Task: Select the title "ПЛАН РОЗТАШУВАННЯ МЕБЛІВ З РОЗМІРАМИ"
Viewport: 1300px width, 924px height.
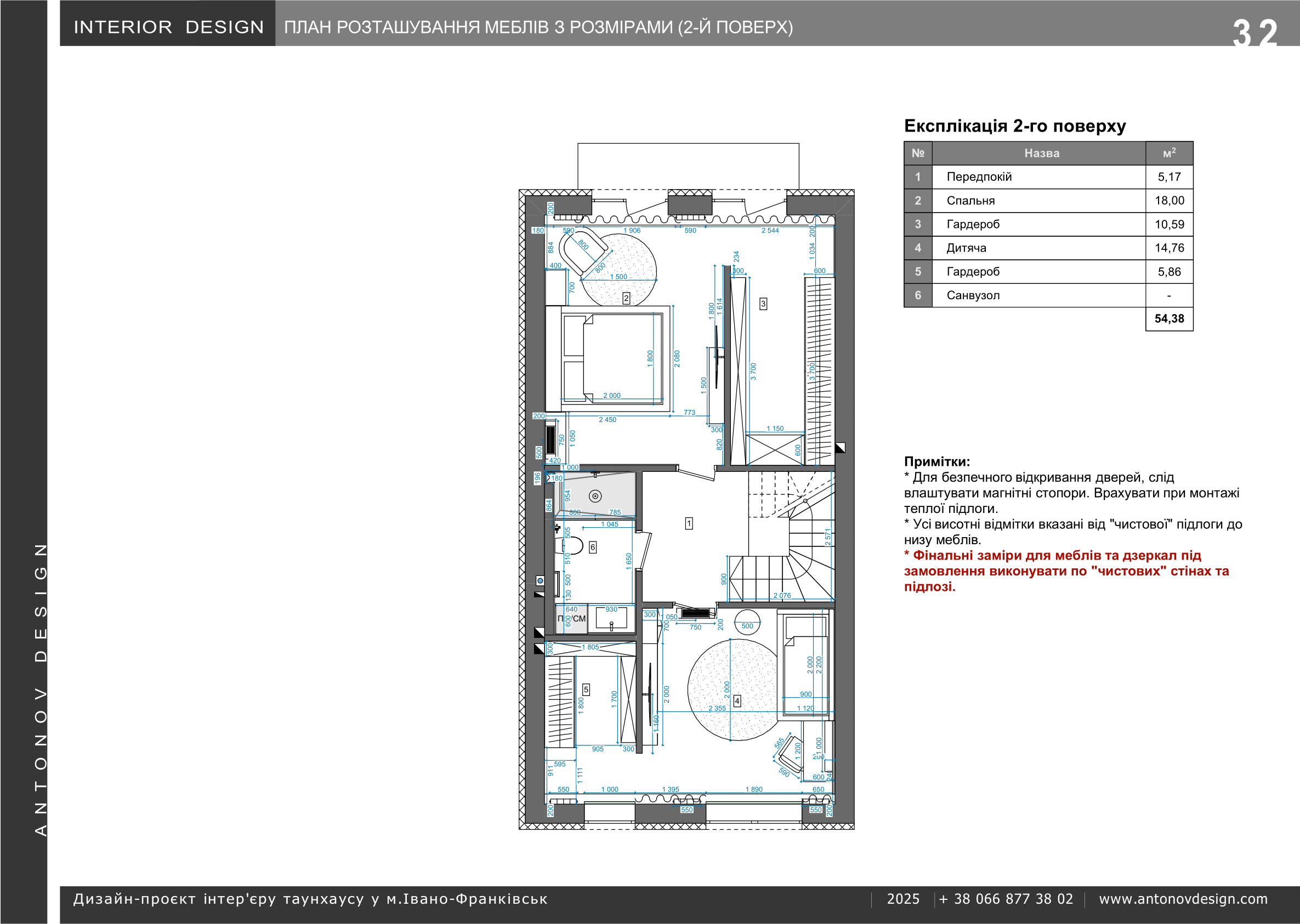Action: pos(479,27)
